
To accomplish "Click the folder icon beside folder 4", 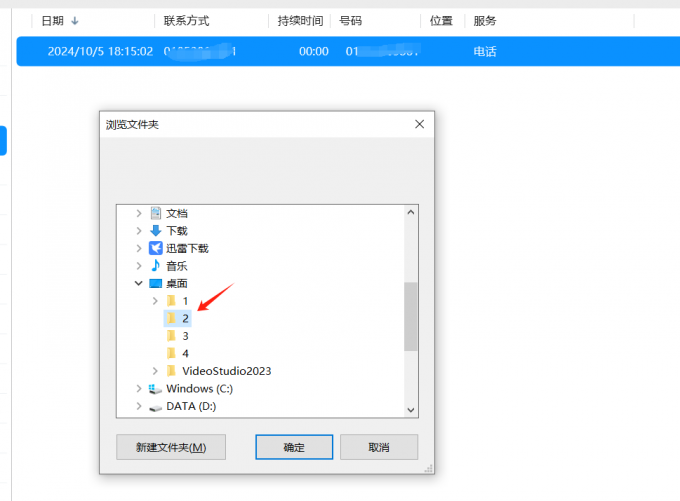I will 172,353.
